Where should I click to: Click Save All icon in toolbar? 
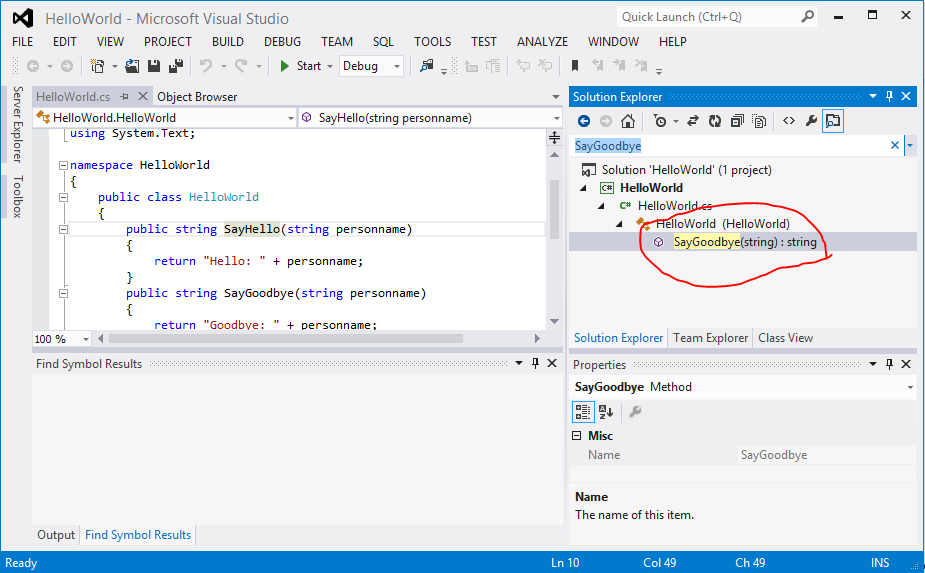click(x=176, y=66)
